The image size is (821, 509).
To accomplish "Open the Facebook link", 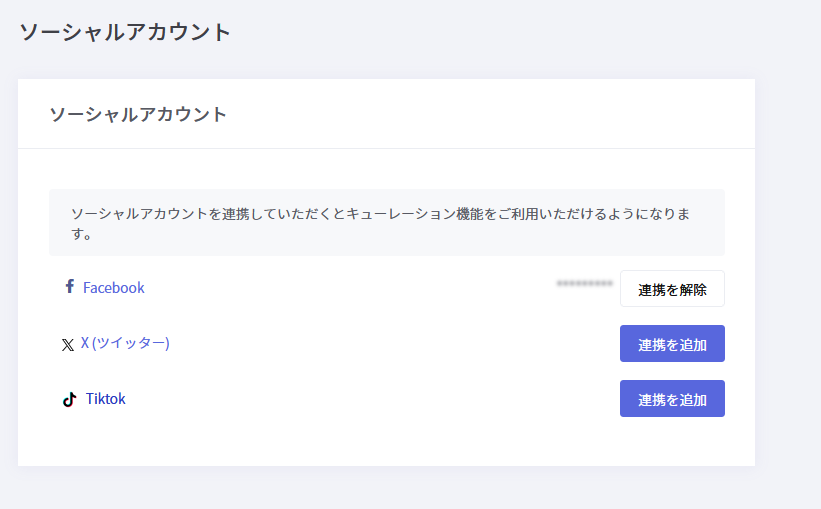I will coord(113,288).
